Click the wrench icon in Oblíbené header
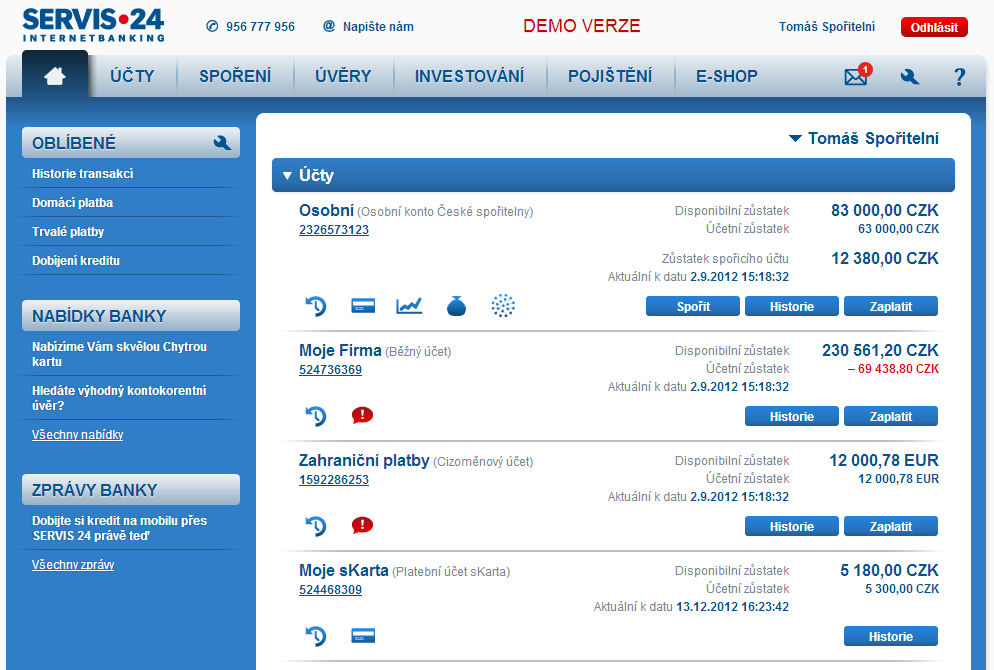994x670 pixels. pyautogui.click(x=223, y=143)
